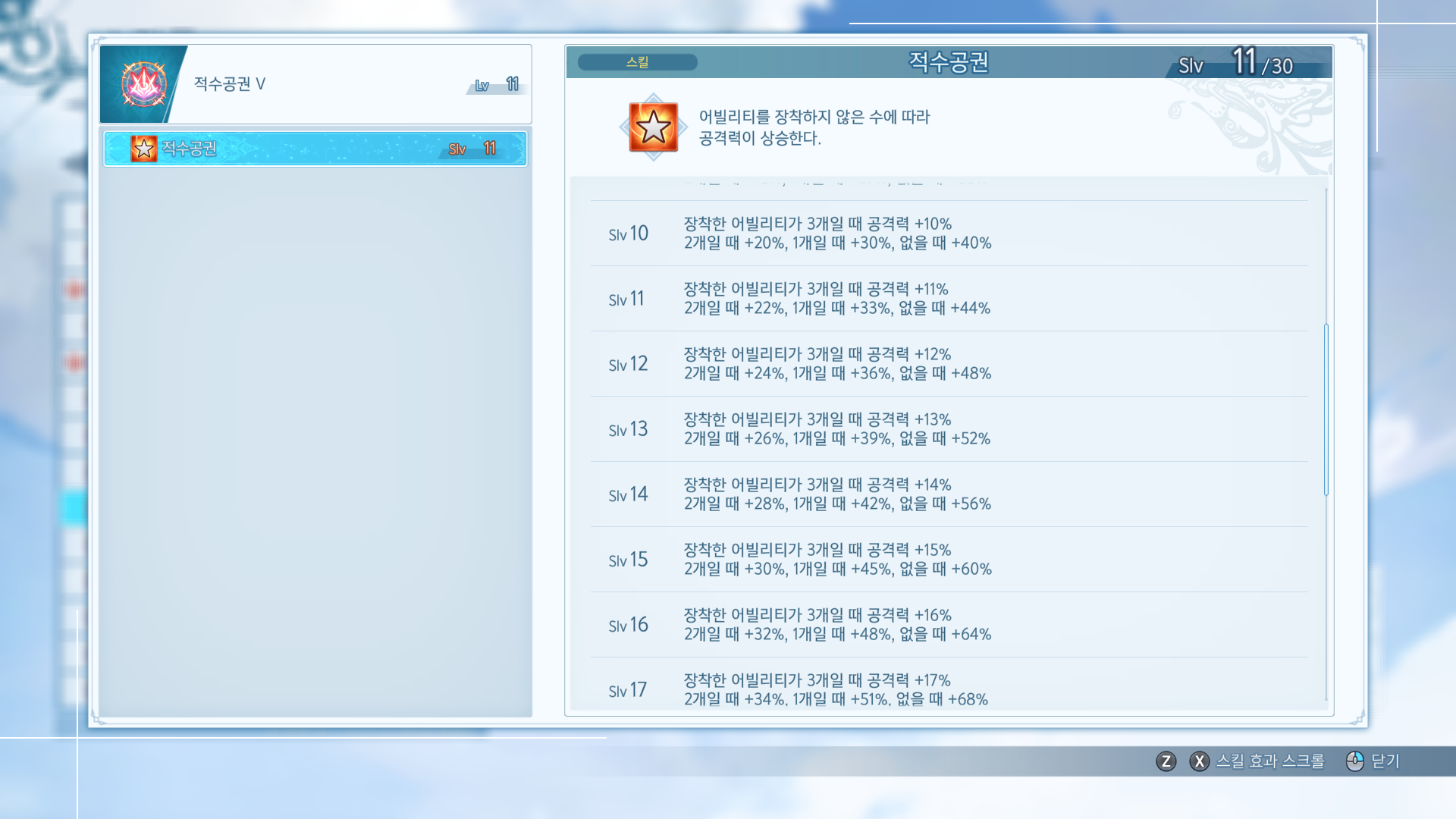Click the star skill icon in list row

pyautogui.click(x=143, y=149)
